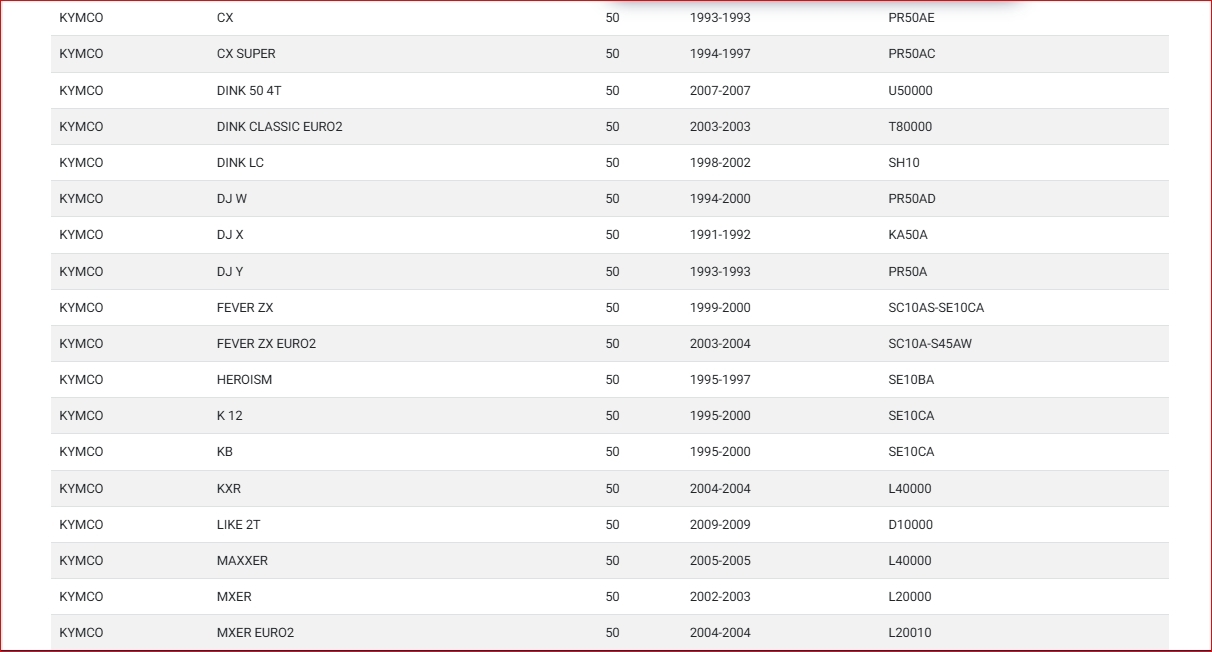Image resolution: width=1212 pixels, height=652 pixels.
Task: Select the U50000 code cell
Action: coord(910,90)
